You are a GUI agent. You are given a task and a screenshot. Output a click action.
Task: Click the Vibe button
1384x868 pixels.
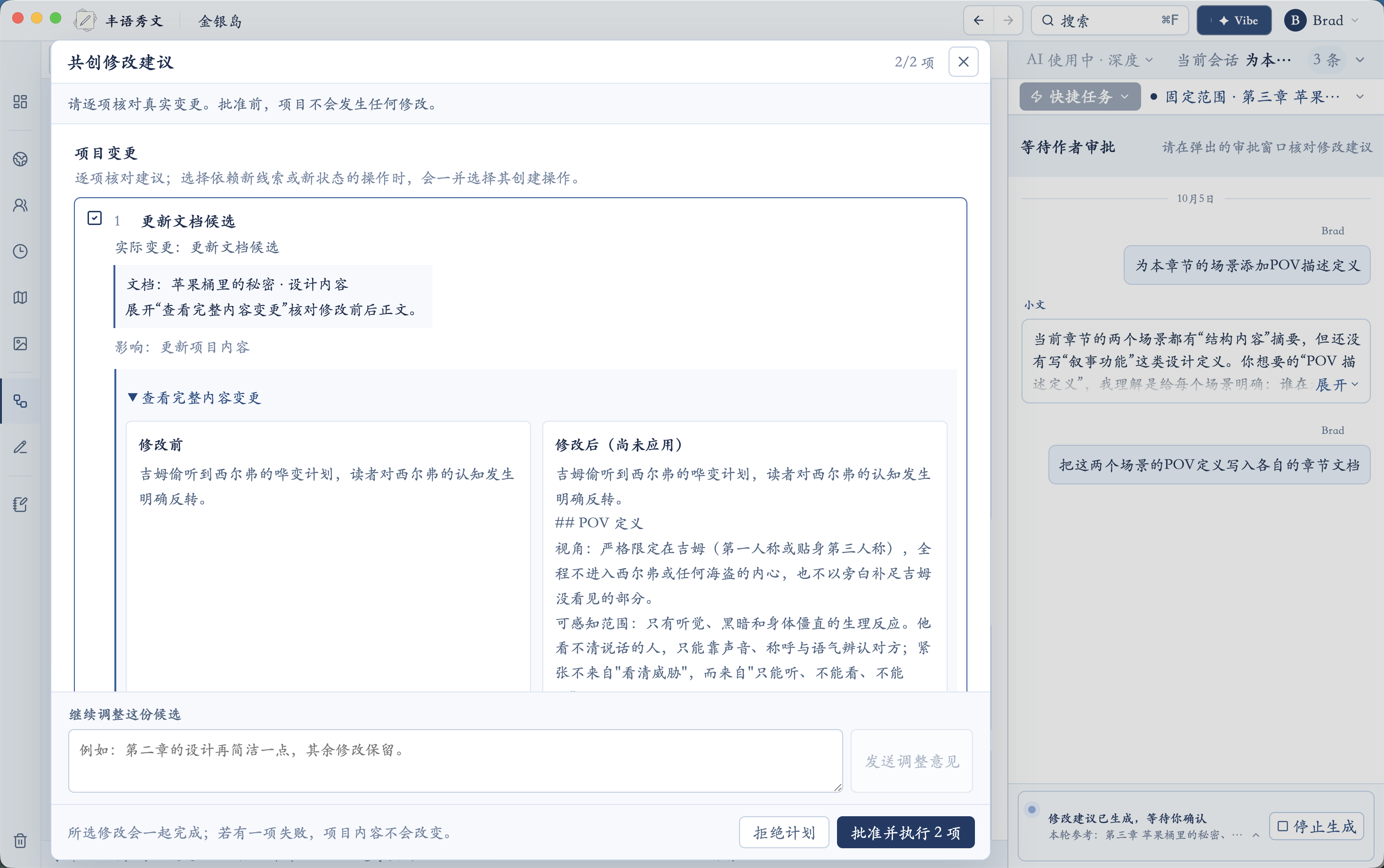pyautogui.click(x=1234, y=21)
